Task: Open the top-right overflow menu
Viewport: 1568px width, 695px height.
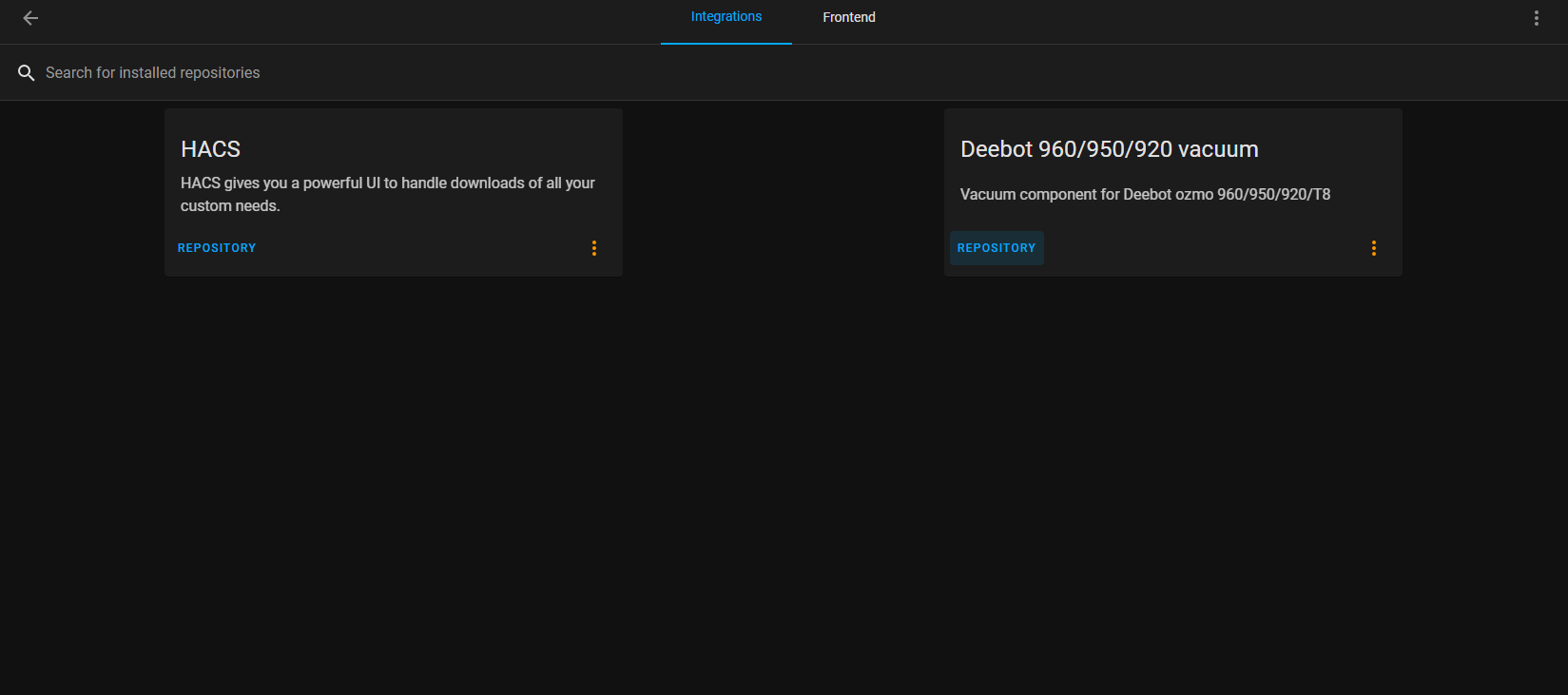Action: coord(1537,18)
